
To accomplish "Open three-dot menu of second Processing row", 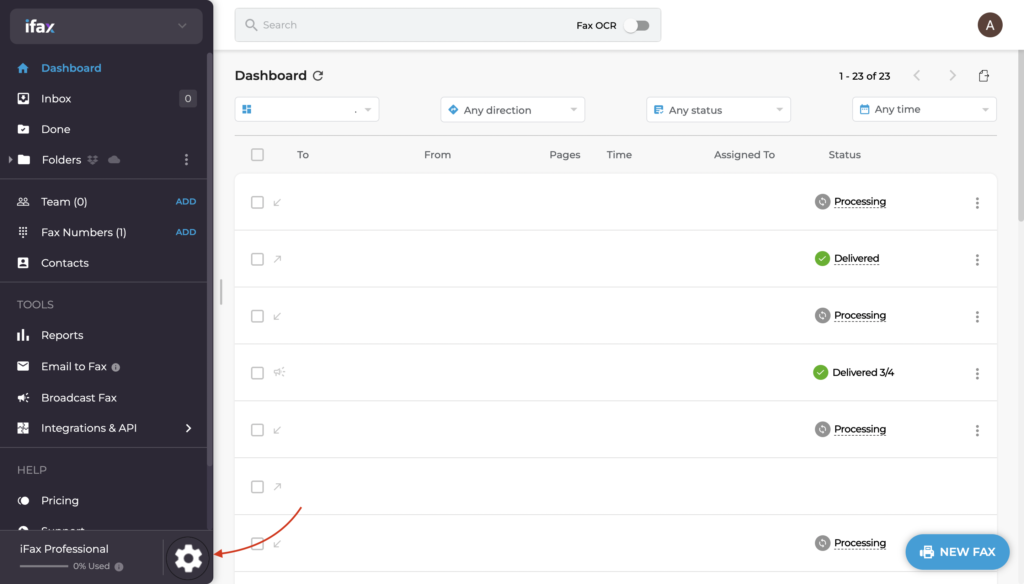I will [x=977, y=316].
